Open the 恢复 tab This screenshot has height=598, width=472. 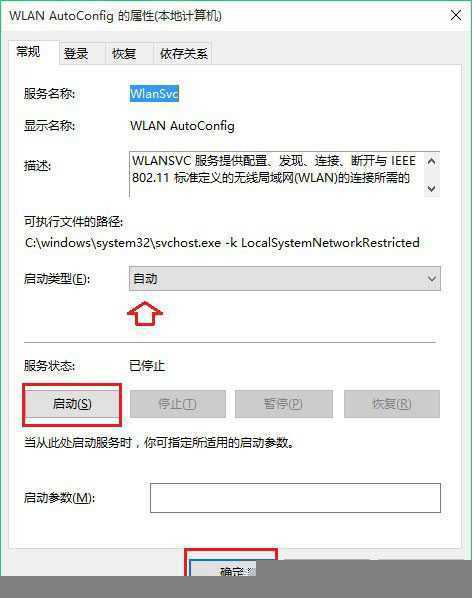point(129,54)
